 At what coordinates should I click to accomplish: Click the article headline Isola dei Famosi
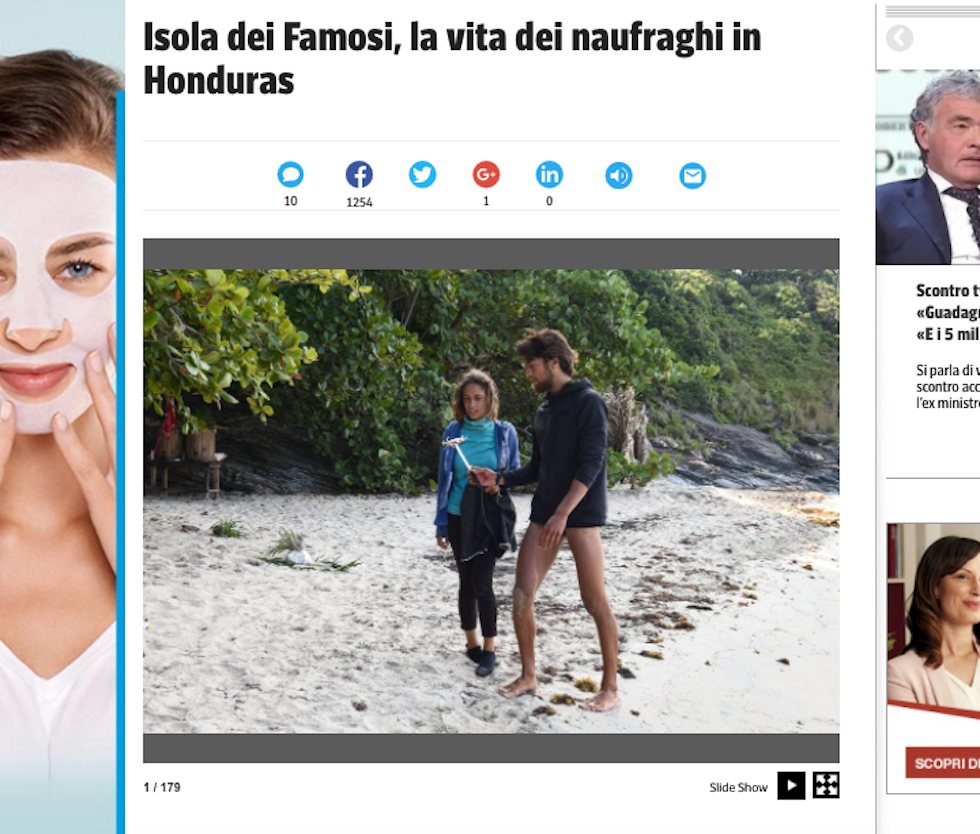452,59
